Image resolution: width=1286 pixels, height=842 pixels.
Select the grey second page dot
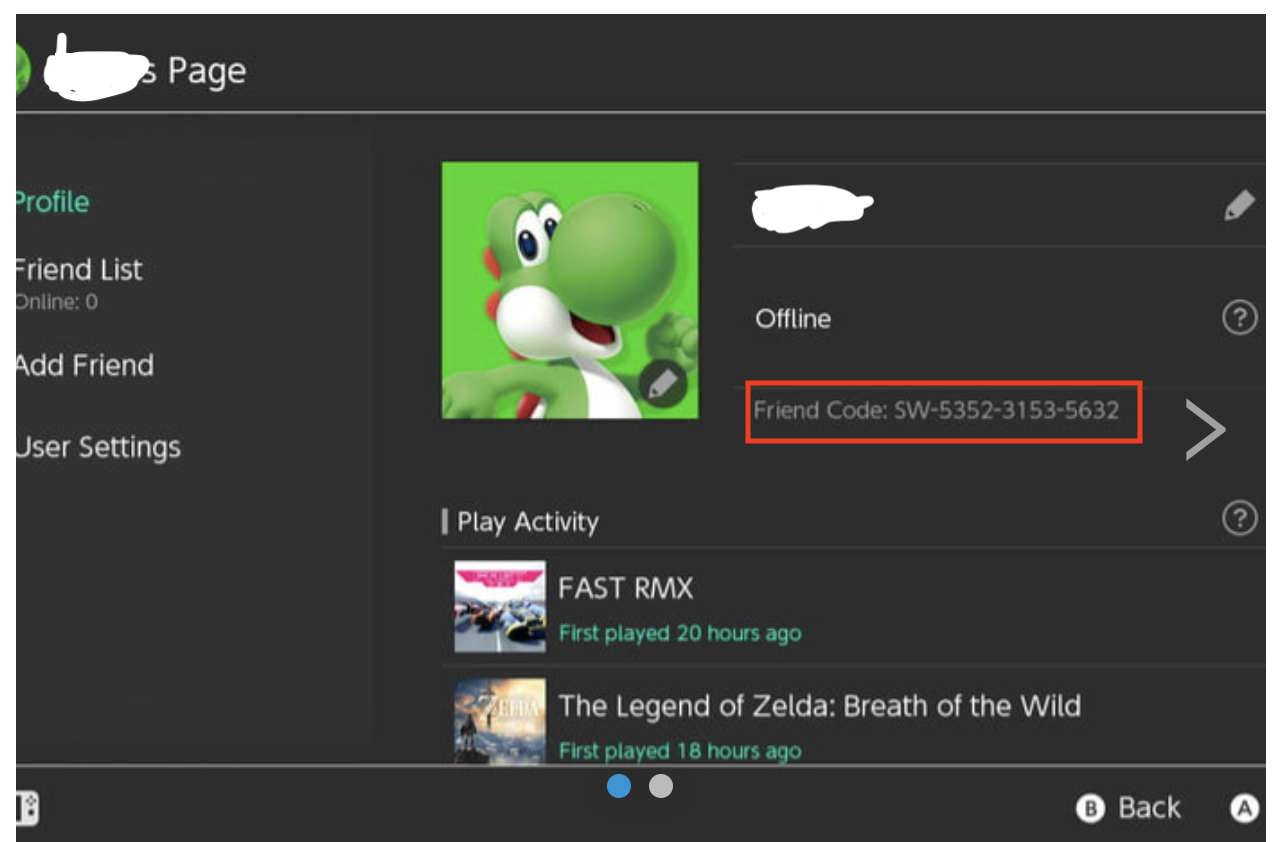(661, 787)
